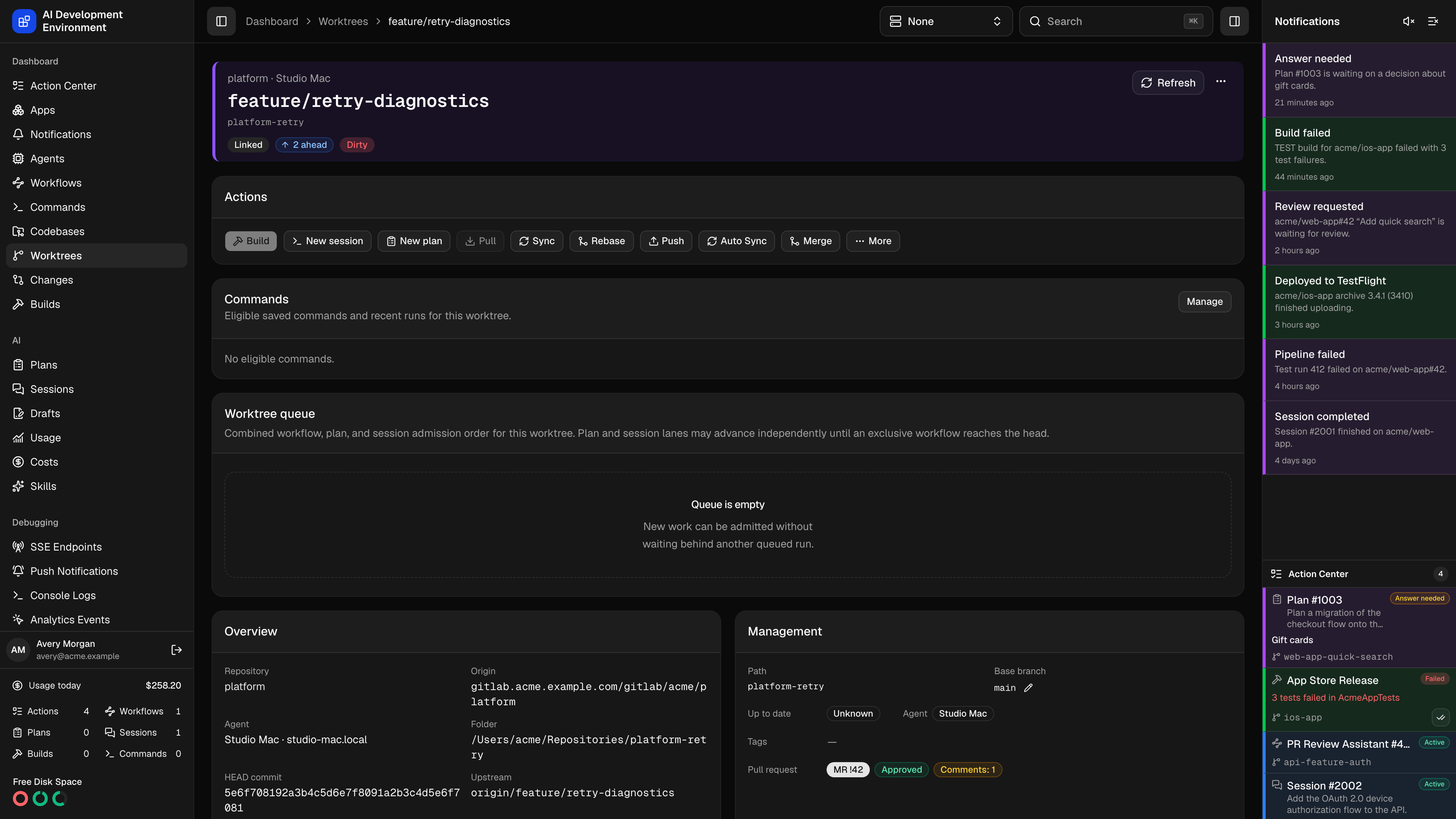Click Dashboard breadcrumb link

pyautogui.click(x=272, y=22)
